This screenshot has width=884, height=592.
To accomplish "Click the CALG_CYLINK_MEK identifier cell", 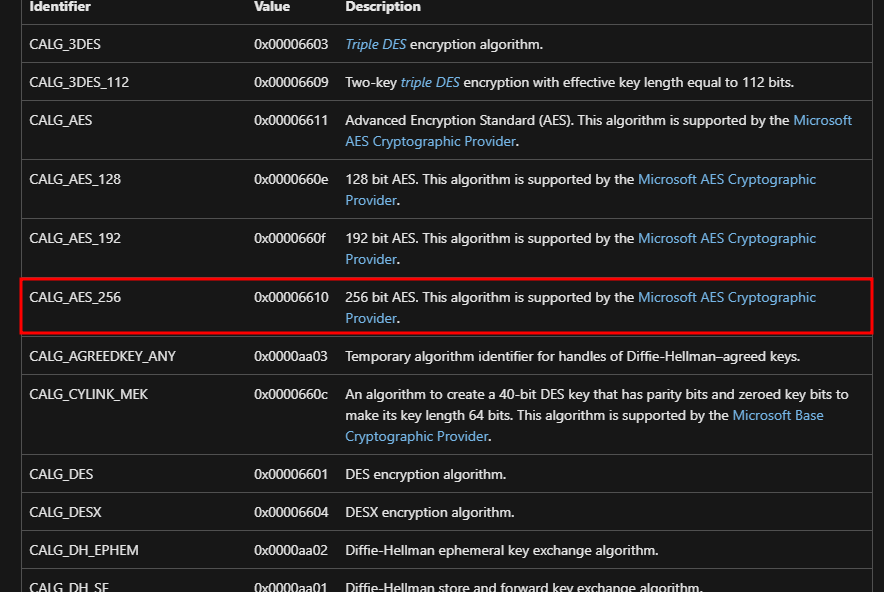I will (x=88, y=395).
